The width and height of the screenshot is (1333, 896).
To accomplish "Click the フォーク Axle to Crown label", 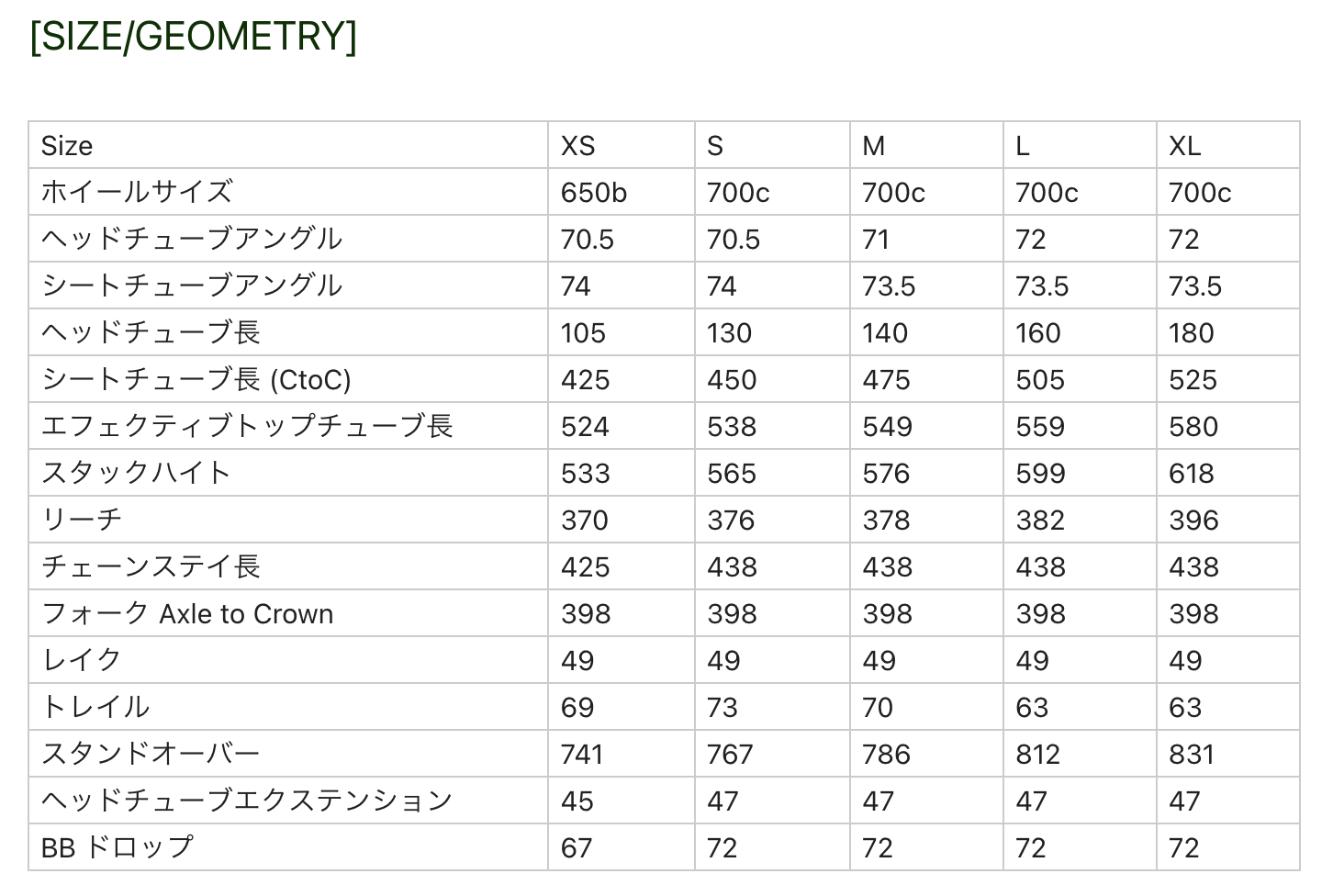I will point(187,613).
